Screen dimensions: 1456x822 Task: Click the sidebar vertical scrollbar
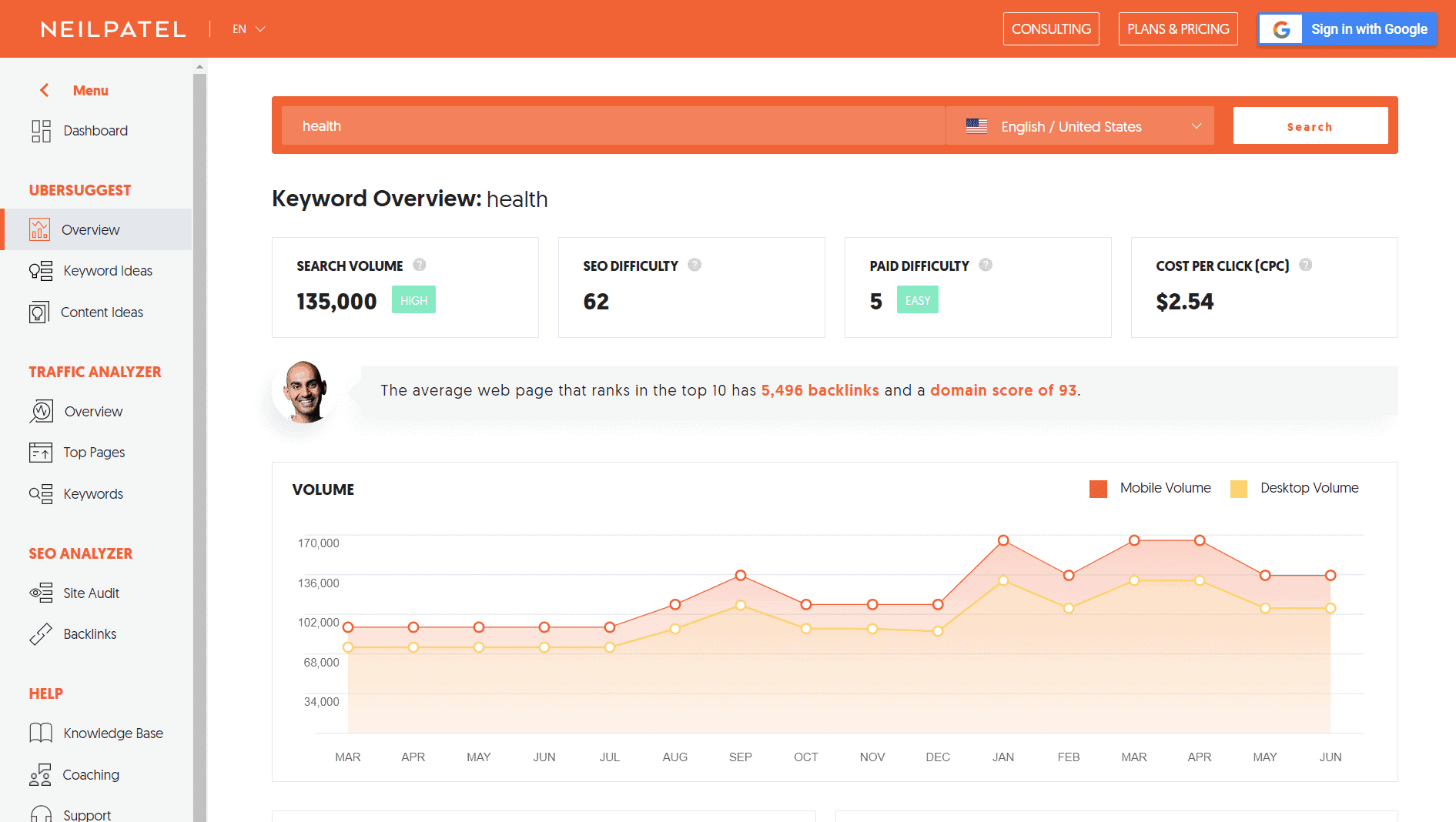tap(200, 446)
